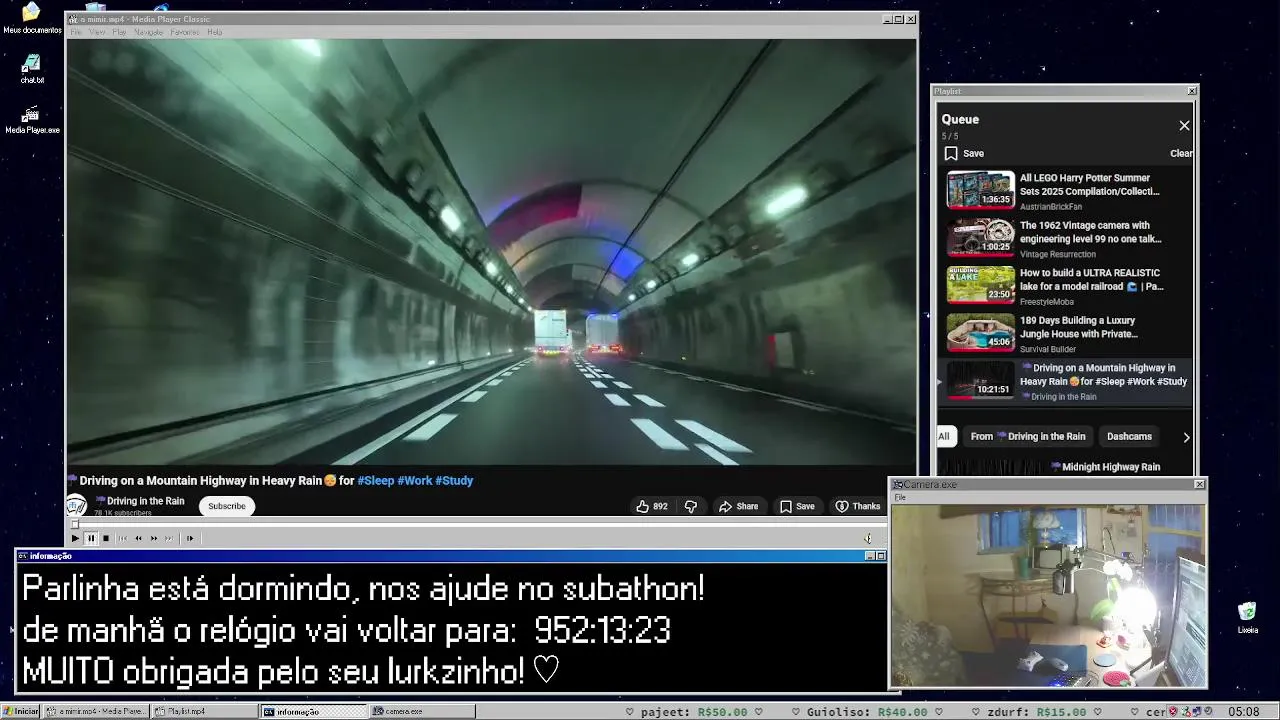
Task: Click the Dashcams filter chip
Action: click(1129, 436)
